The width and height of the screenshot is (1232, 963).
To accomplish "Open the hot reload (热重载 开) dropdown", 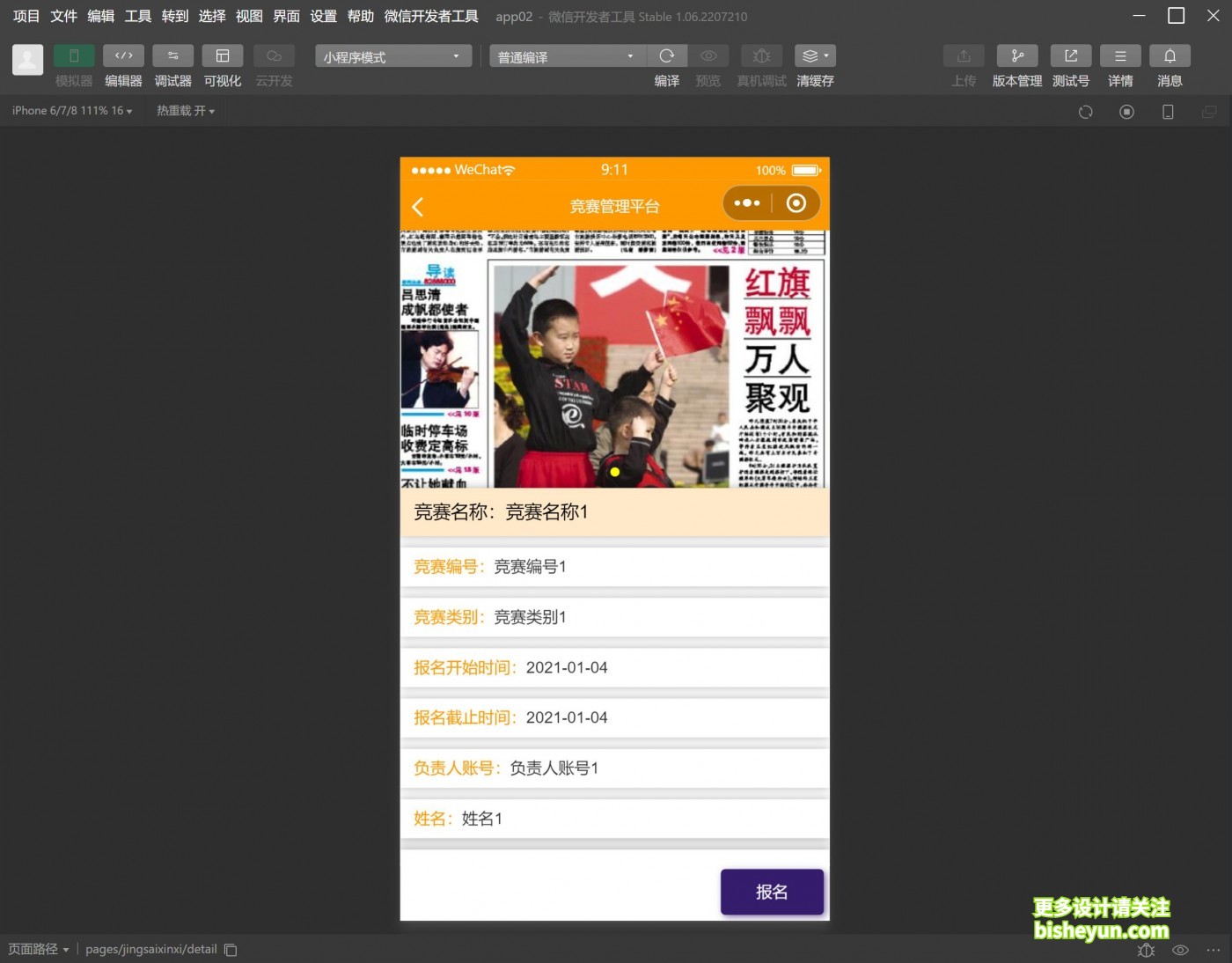I will (186, 111).
